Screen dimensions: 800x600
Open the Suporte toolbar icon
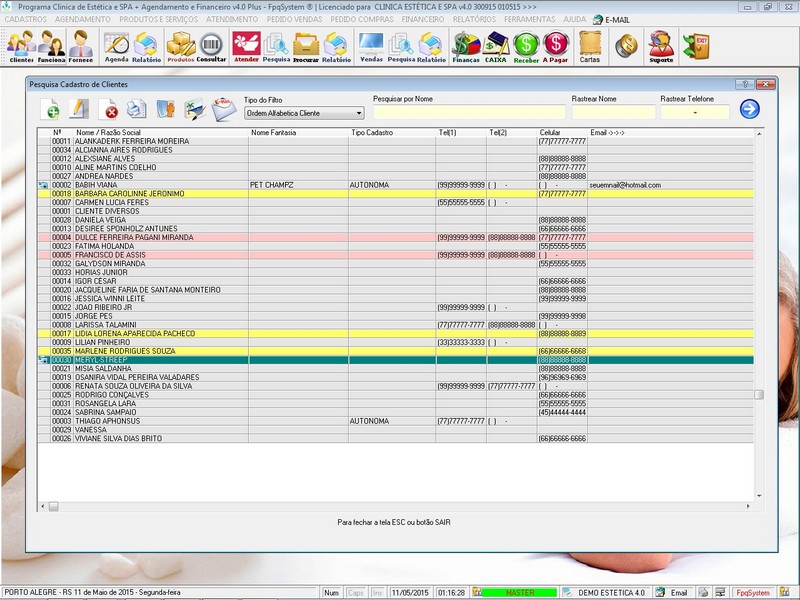tap(661, 46)
